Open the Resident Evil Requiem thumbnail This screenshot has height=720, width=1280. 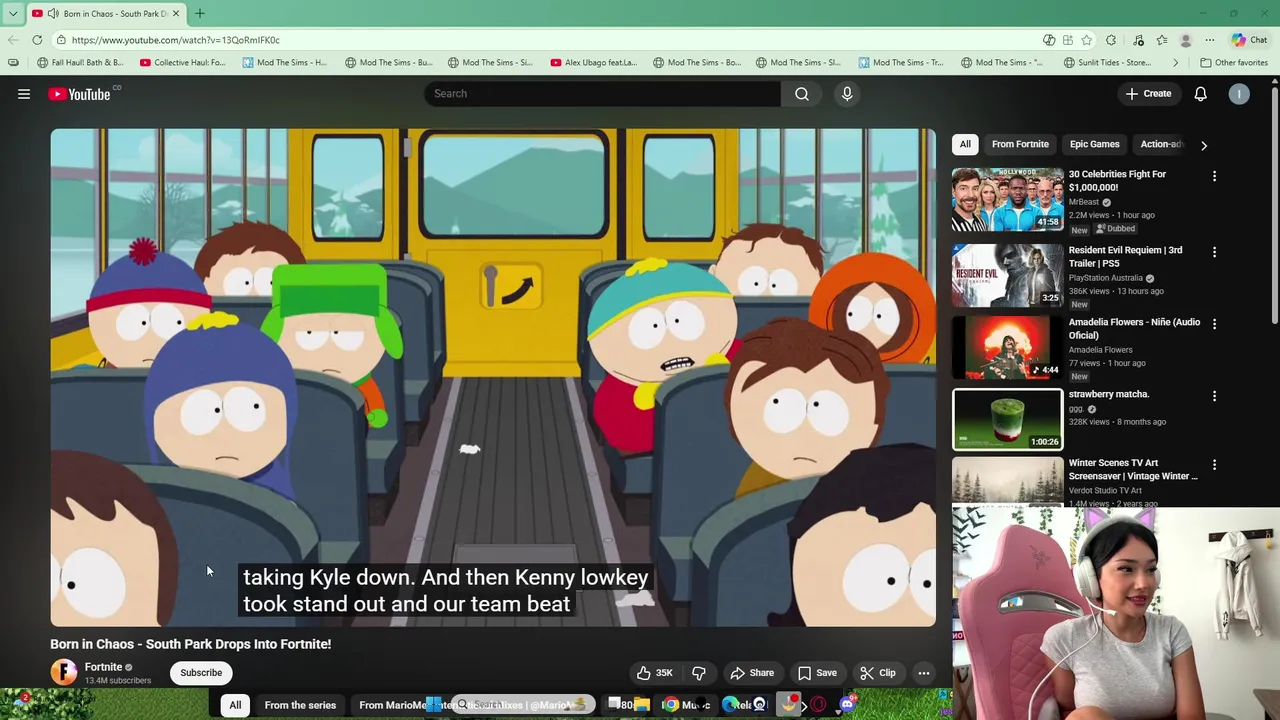pos(1007,275)
